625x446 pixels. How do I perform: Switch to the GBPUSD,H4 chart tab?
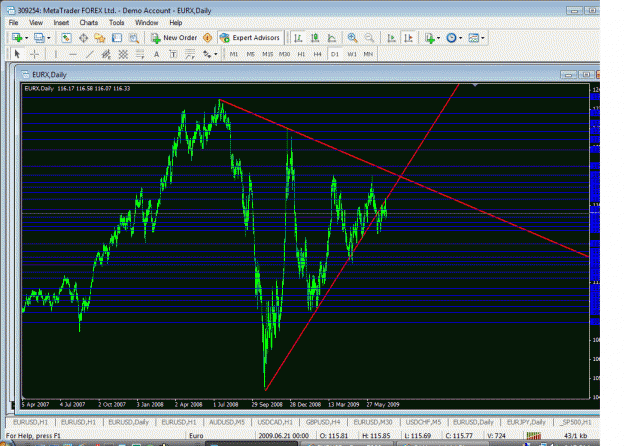tap(323, 422)
